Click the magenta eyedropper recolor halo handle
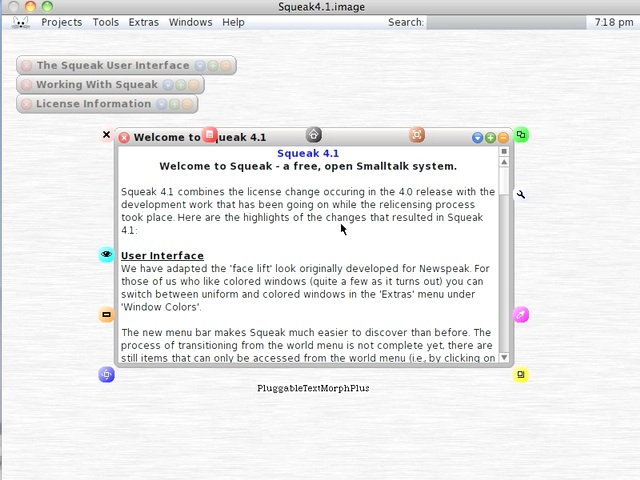Image resolution: width=640 pixels, height=480 pixels. (521, 315)
